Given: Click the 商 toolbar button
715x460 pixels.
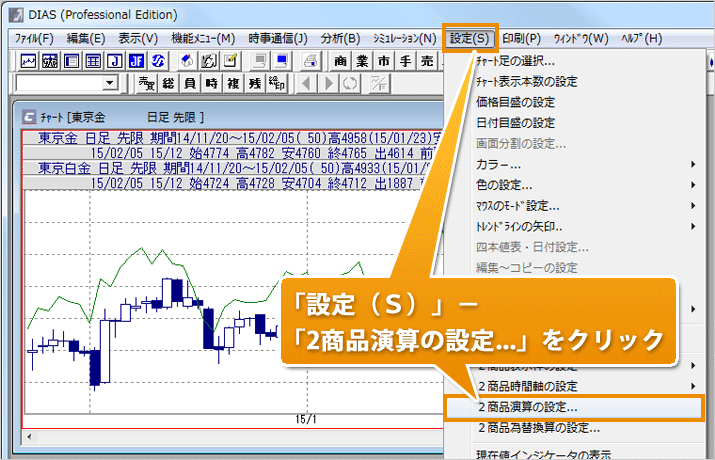Looking at the screenshot, I should point(341,61).
